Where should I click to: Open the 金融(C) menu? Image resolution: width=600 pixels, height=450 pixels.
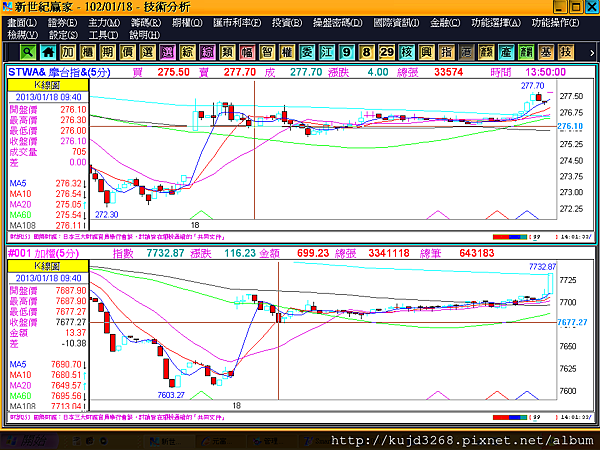click(445, 23)
